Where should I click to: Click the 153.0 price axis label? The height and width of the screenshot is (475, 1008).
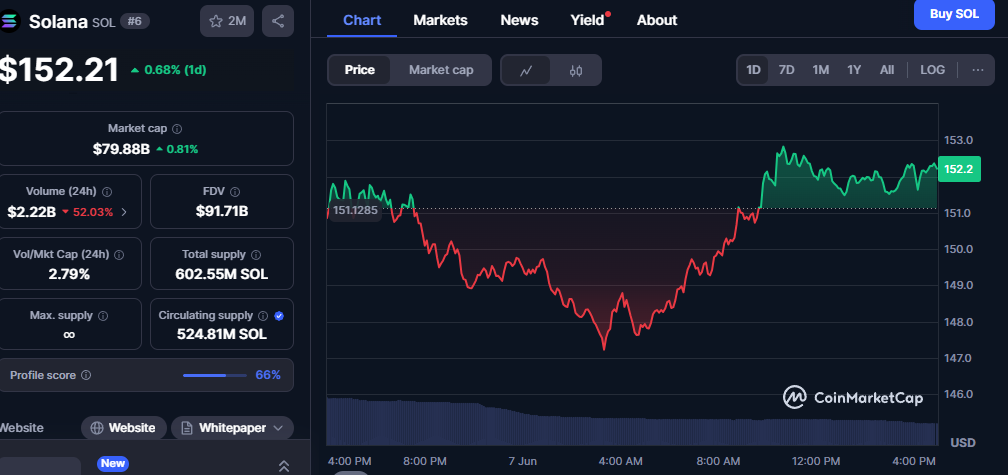pyautogui.click(x=958, y=140)
